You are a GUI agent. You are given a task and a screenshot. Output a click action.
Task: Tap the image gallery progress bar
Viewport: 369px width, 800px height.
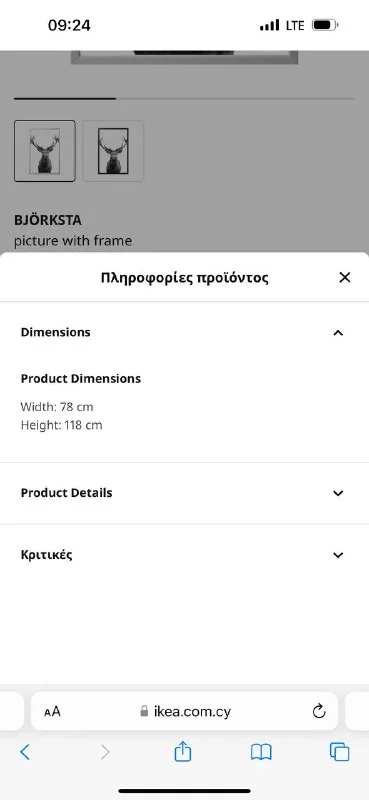tap(184, 98)
